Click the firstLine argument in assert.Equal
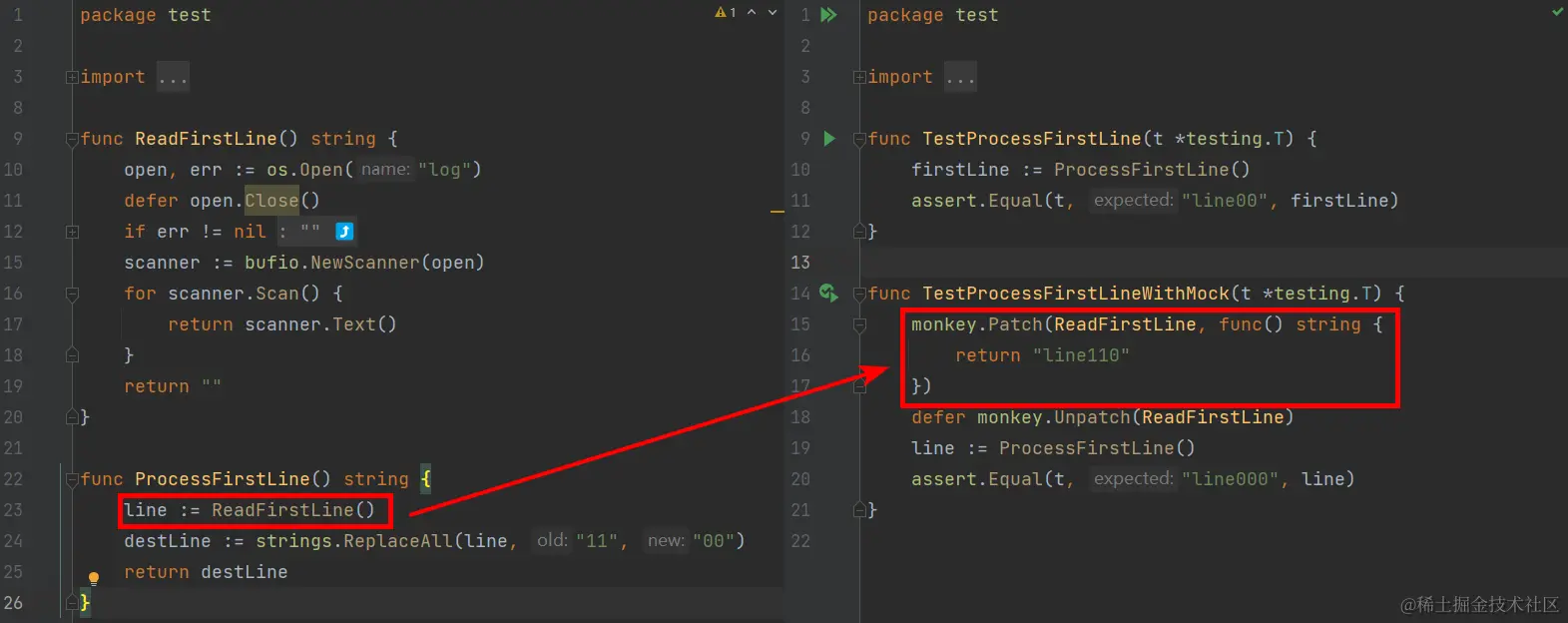The height and width of the screenshot is (623, 1568). coord(1338,201)
